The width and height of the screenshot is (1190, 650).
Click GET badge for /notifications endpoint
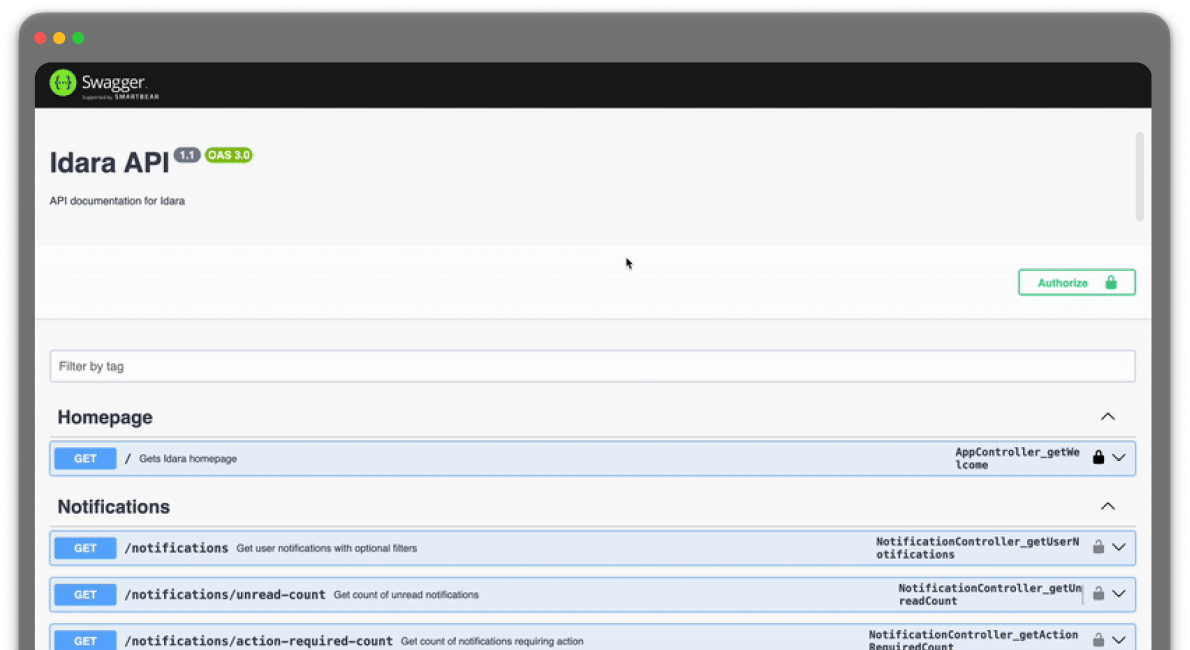coord(85,548)
